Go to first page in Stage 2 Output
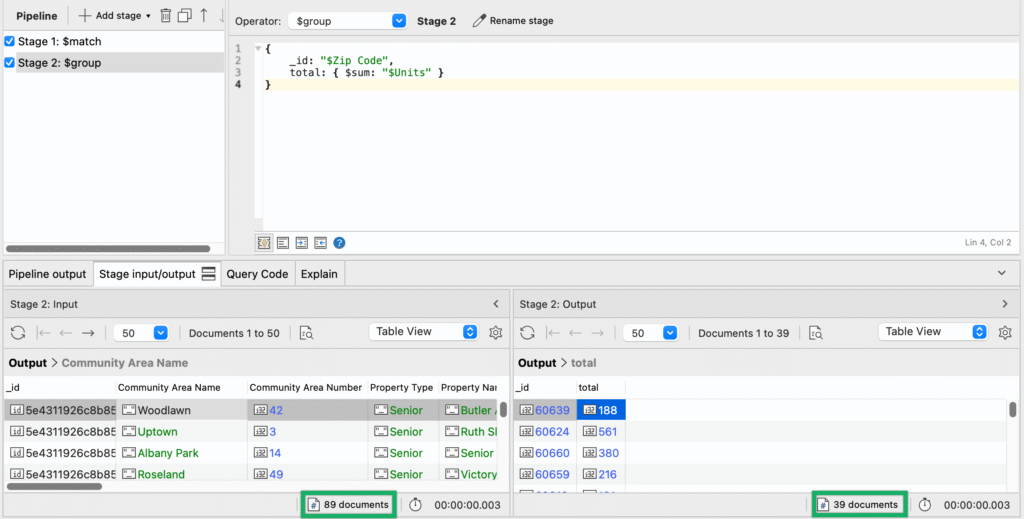1024x519 pixels. (x=553, y=333)
